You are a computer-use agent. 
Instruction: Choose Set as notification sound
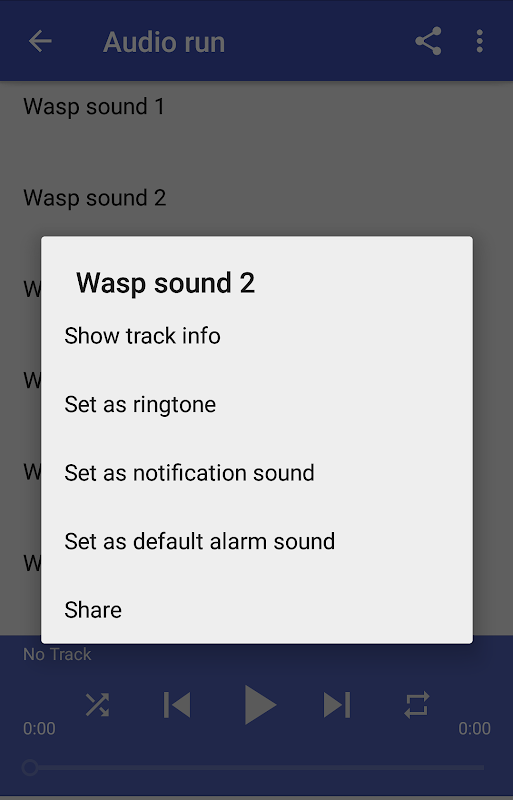point(257,473)
